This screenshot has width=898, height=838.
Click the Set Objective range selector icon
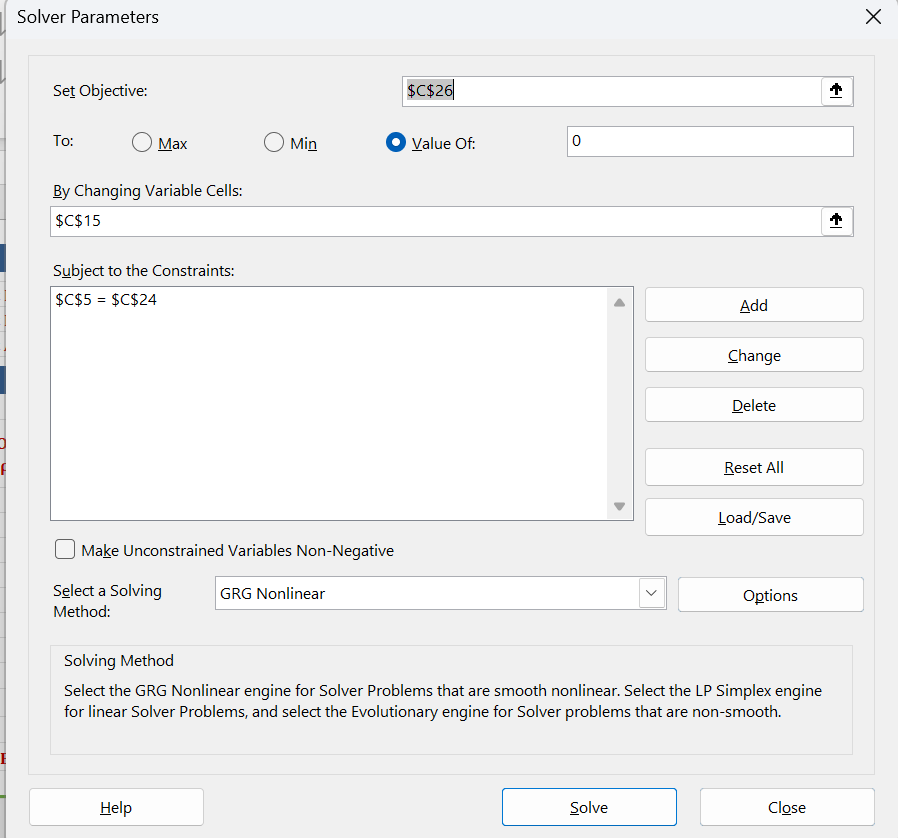coord(836,91)
